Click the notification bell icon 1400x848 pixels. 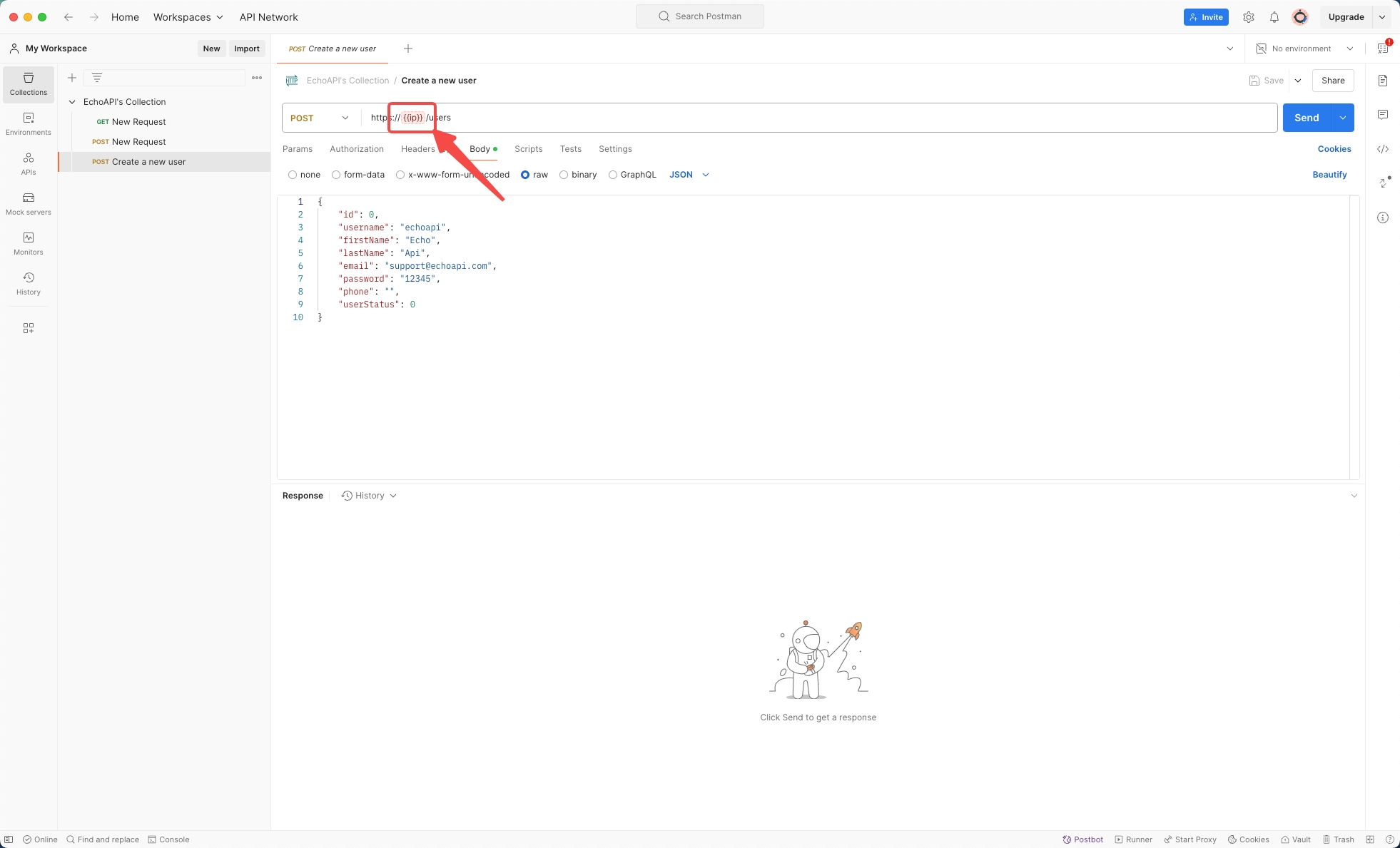coord(1274,16)
